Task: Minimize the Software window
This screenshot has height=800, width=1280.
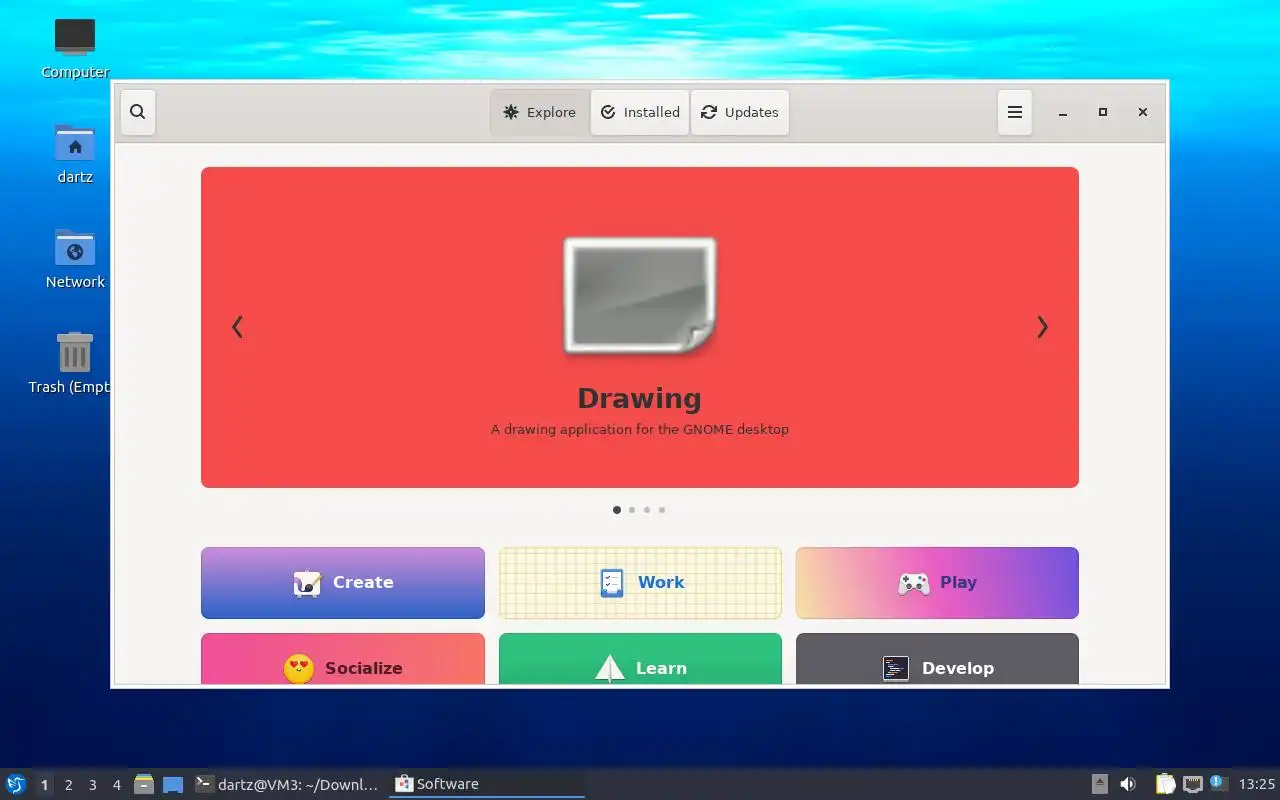Action: [1063, 113]
